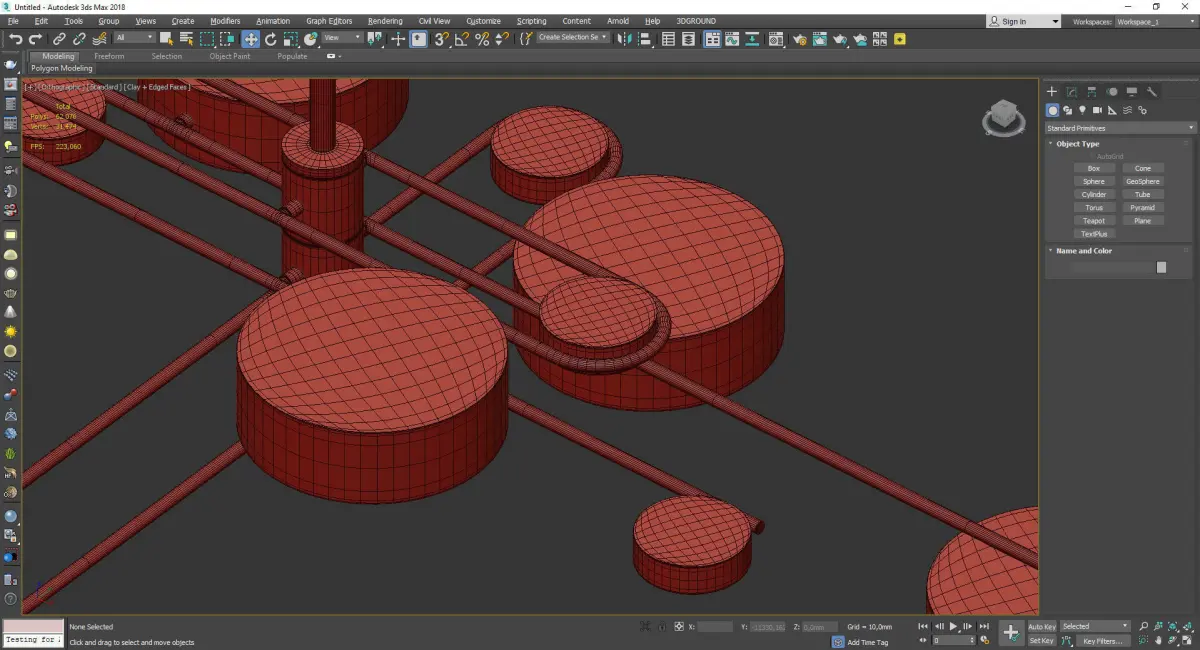The width and height of the screenshot is (1200, 650).
Task: Click the object color swatch
Action: click(x=1161, y=267)
